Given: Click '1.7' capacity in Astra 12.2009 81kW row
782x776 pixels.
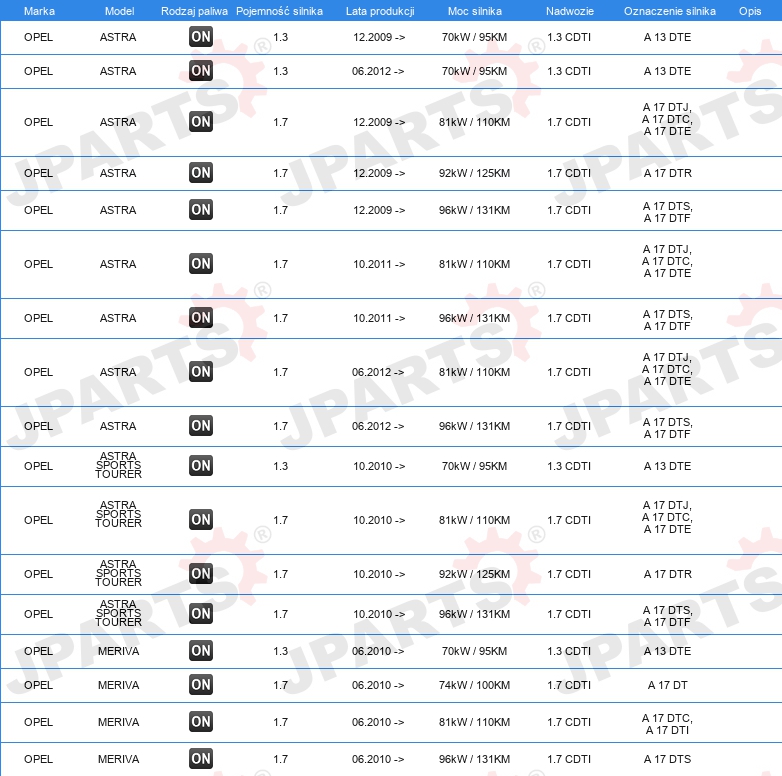Looking at the screenshot, I should click(281, 122).
